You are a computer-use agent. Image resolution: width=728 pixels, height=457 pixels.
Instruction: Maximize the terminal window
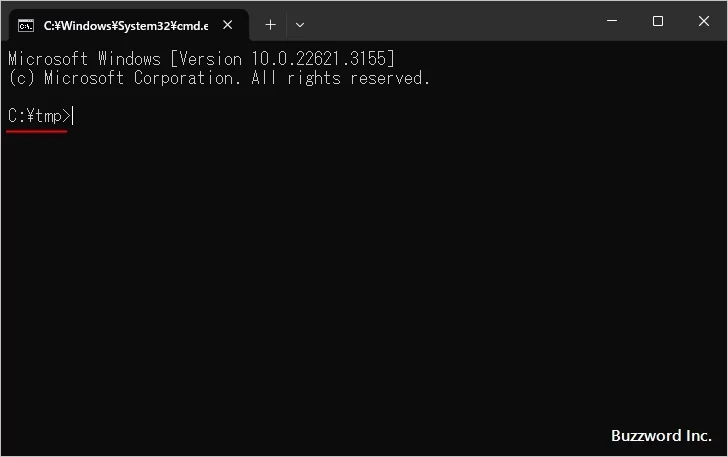tap(657, 21)
